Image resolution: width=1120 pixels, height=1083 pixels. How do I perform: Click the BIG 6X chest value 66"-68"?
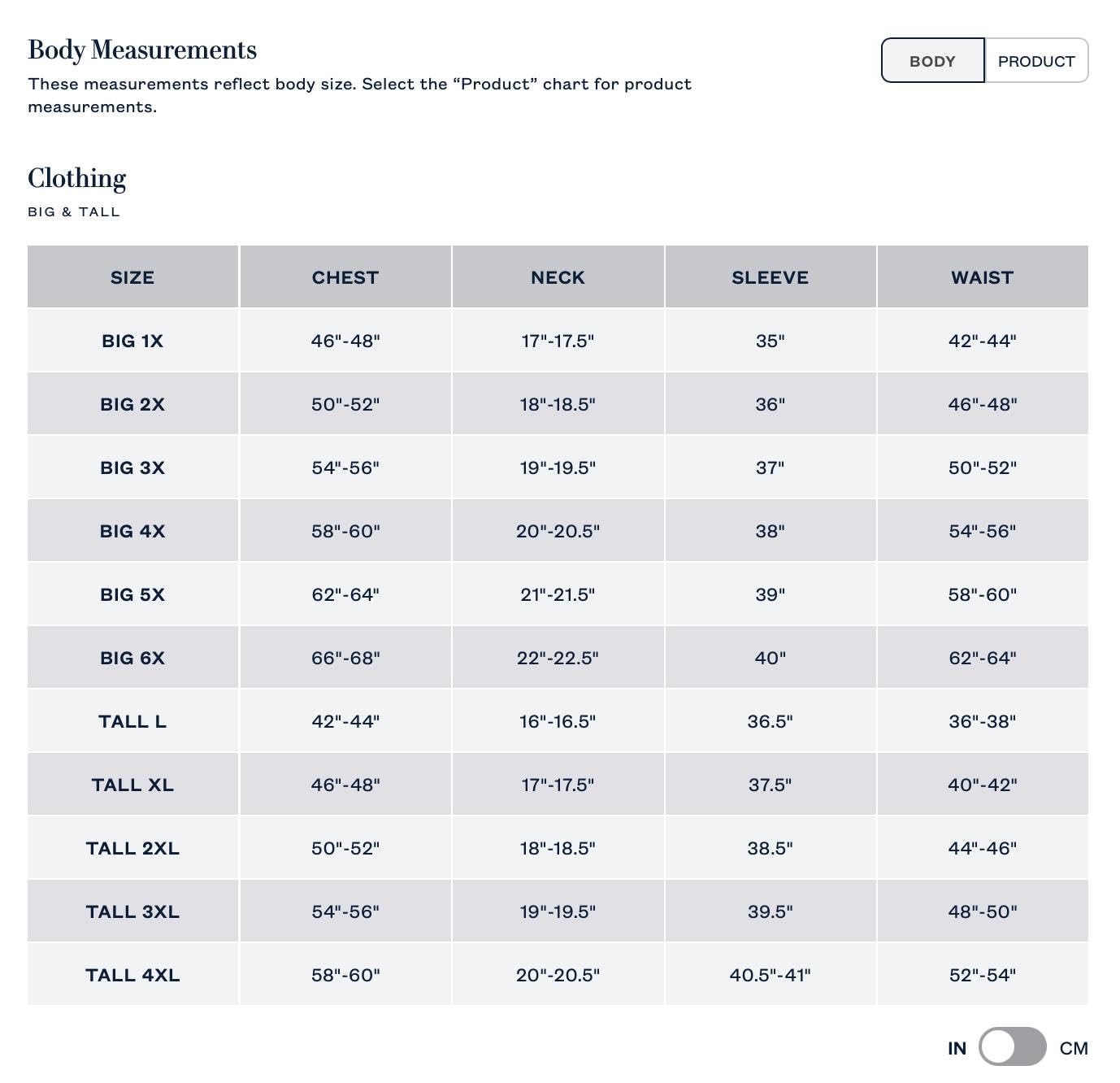click(x=345, y=658)
